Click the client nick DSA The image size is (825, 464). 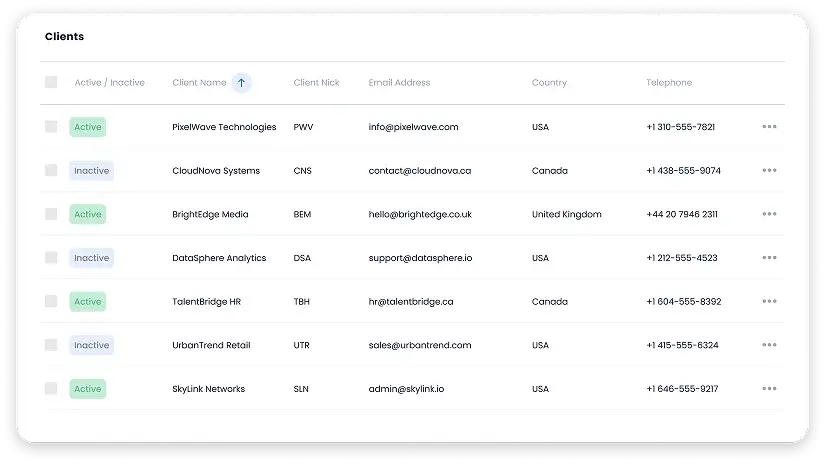(x=302, y=258)
